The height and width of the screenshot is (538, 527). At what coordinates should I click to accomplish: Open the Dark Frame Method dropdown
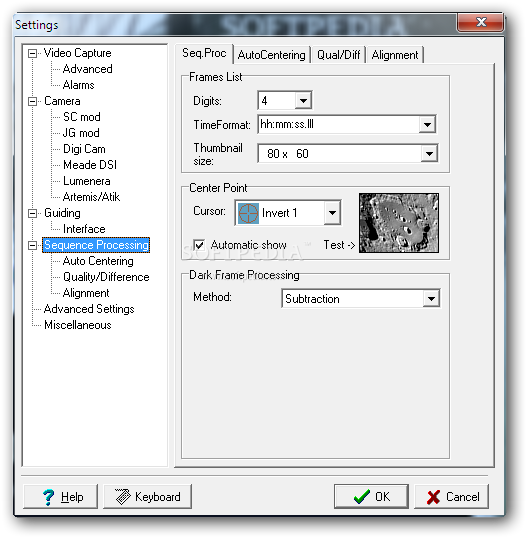pyautogui.click(x=431, y=299)
